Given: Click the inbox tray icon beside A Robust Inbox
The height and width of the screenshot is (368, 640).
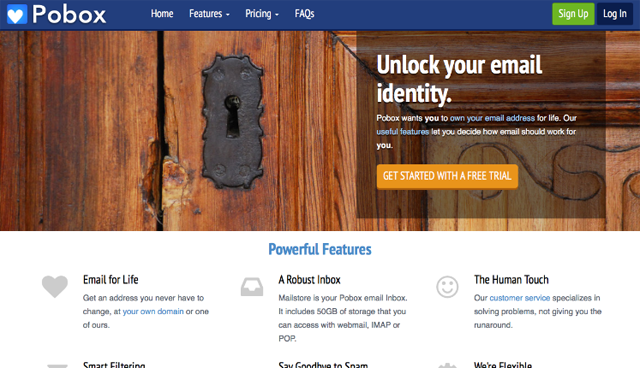Looking at the screenshot, I should [252, 286].
